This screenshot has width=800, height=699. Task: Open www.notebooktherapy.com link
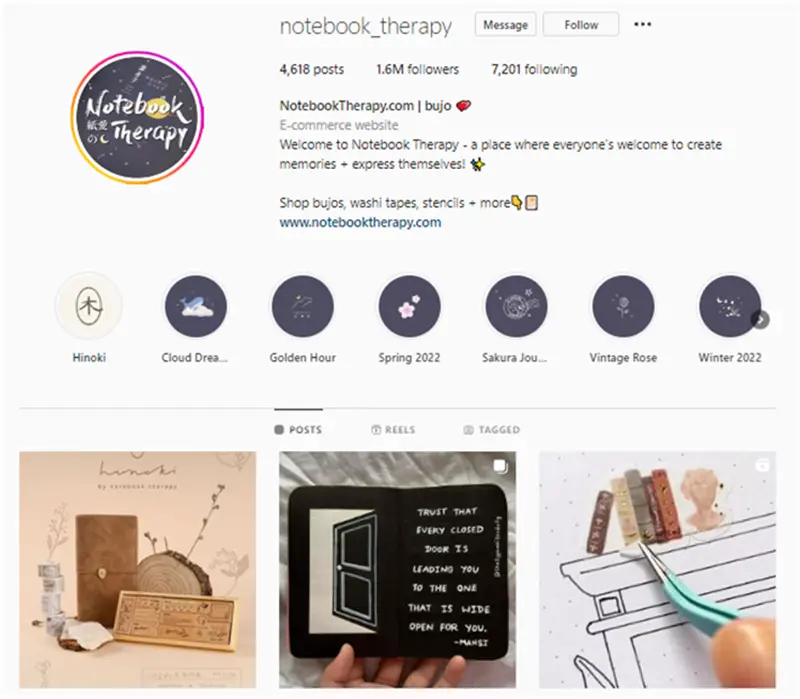coord(360,222)
